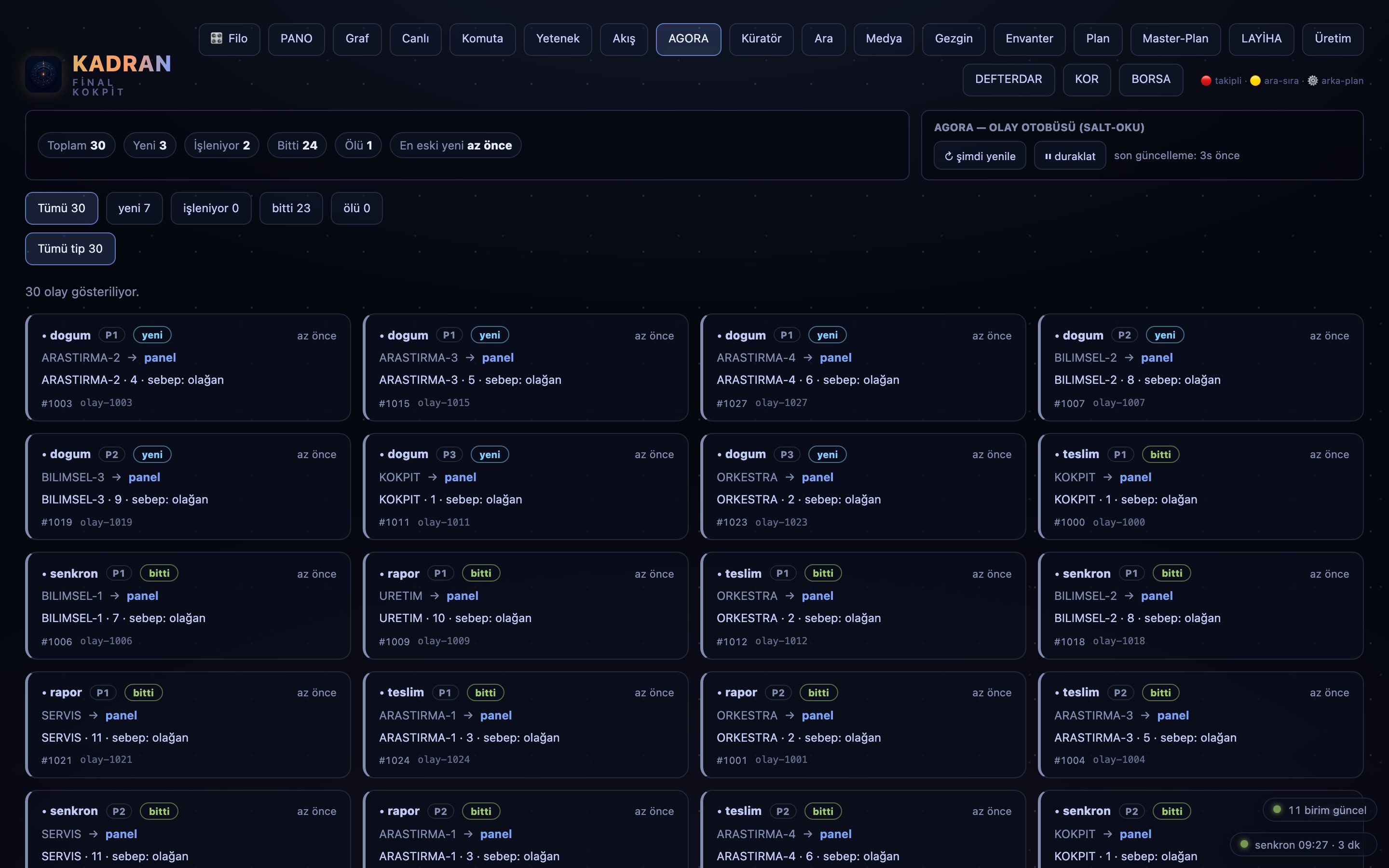The height and width of the screenshot is (868, 1389).
Task: Select the AGORA tab
Action: (688, 39)
